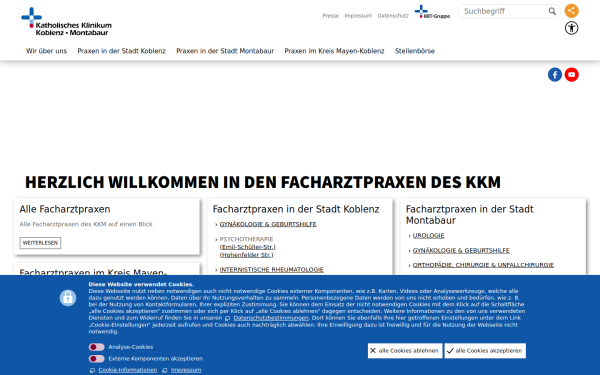Screen dimensions: 600x375
Task: Visit the Facebook page icon
Action: (x=554, y=75)
